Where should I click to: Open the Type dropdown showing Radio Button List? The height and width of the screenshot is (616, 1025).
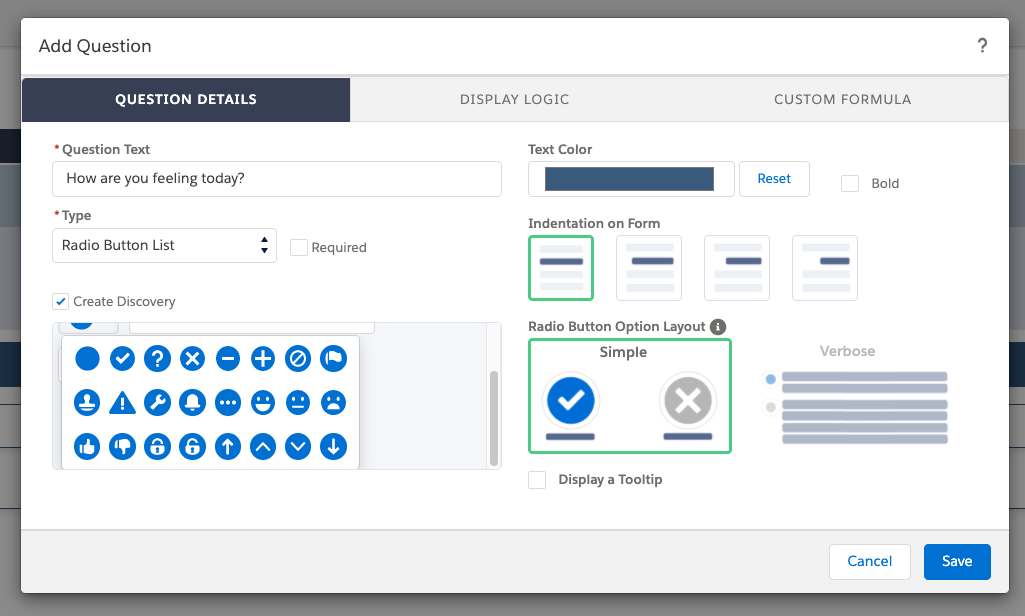[x=164, y=245]
